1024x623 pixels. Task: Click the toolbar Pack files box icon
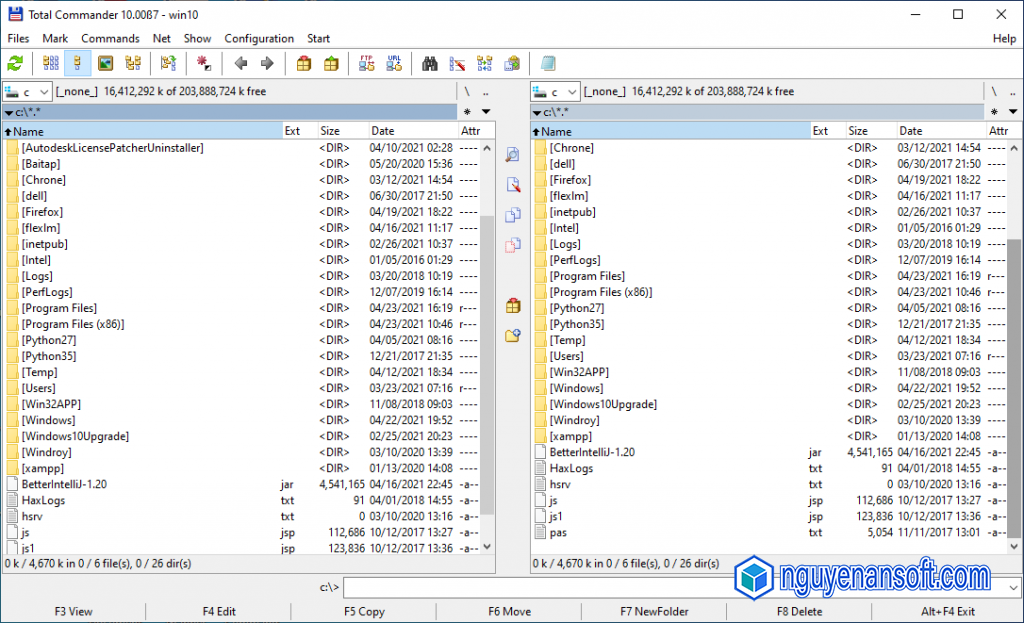click(x=304, y=63)
